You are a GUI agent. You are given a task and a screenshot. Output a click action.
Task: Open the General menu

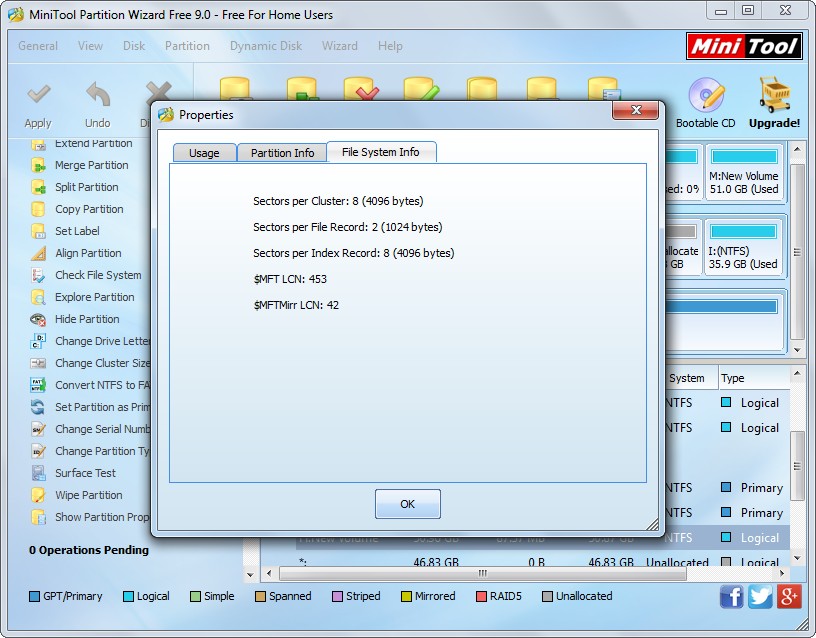[38, 46]
